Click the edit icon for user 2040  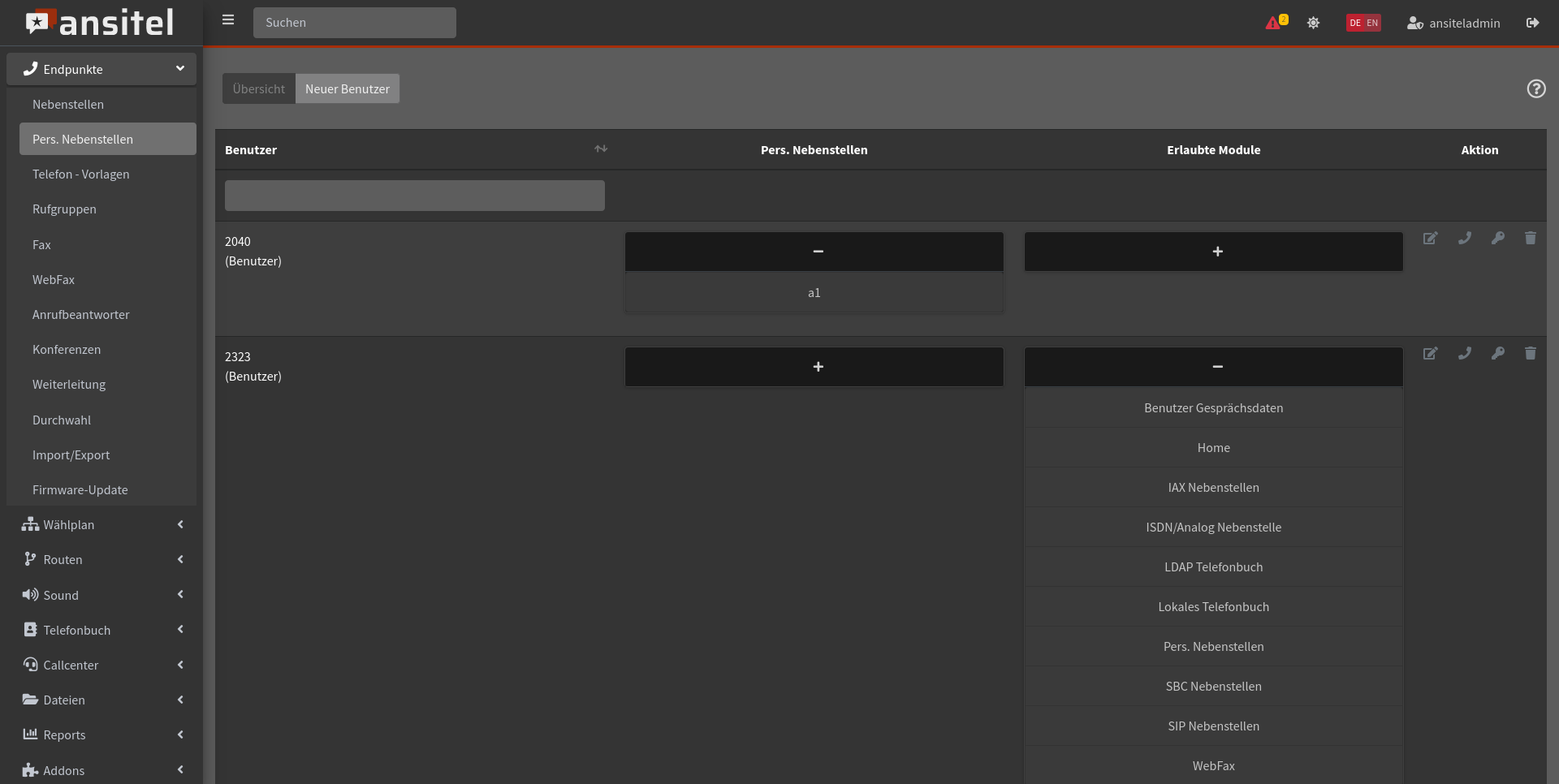point(1430,239)
